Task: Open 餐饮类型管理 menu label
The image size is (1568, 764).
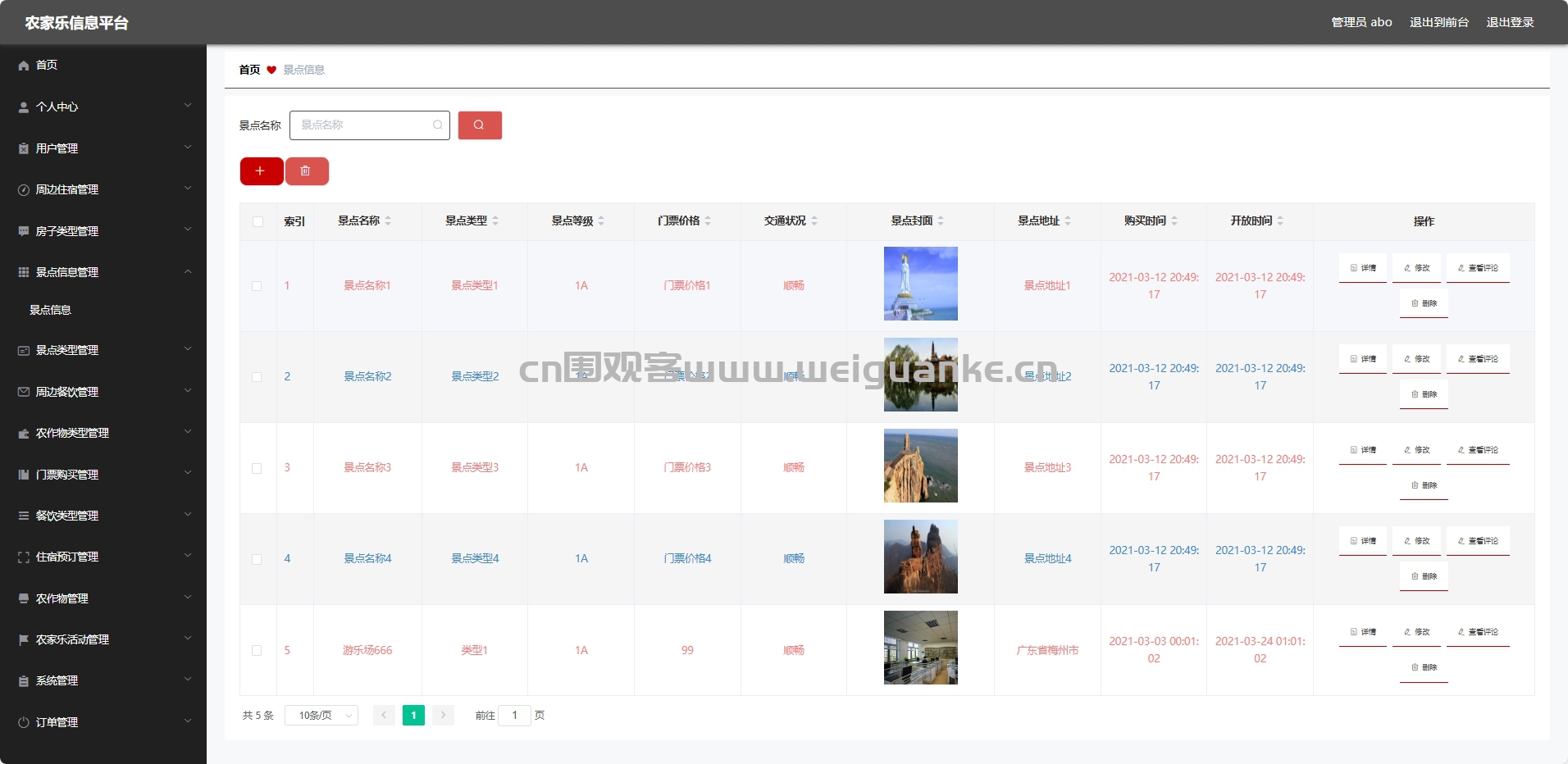Action: (67, 516)
